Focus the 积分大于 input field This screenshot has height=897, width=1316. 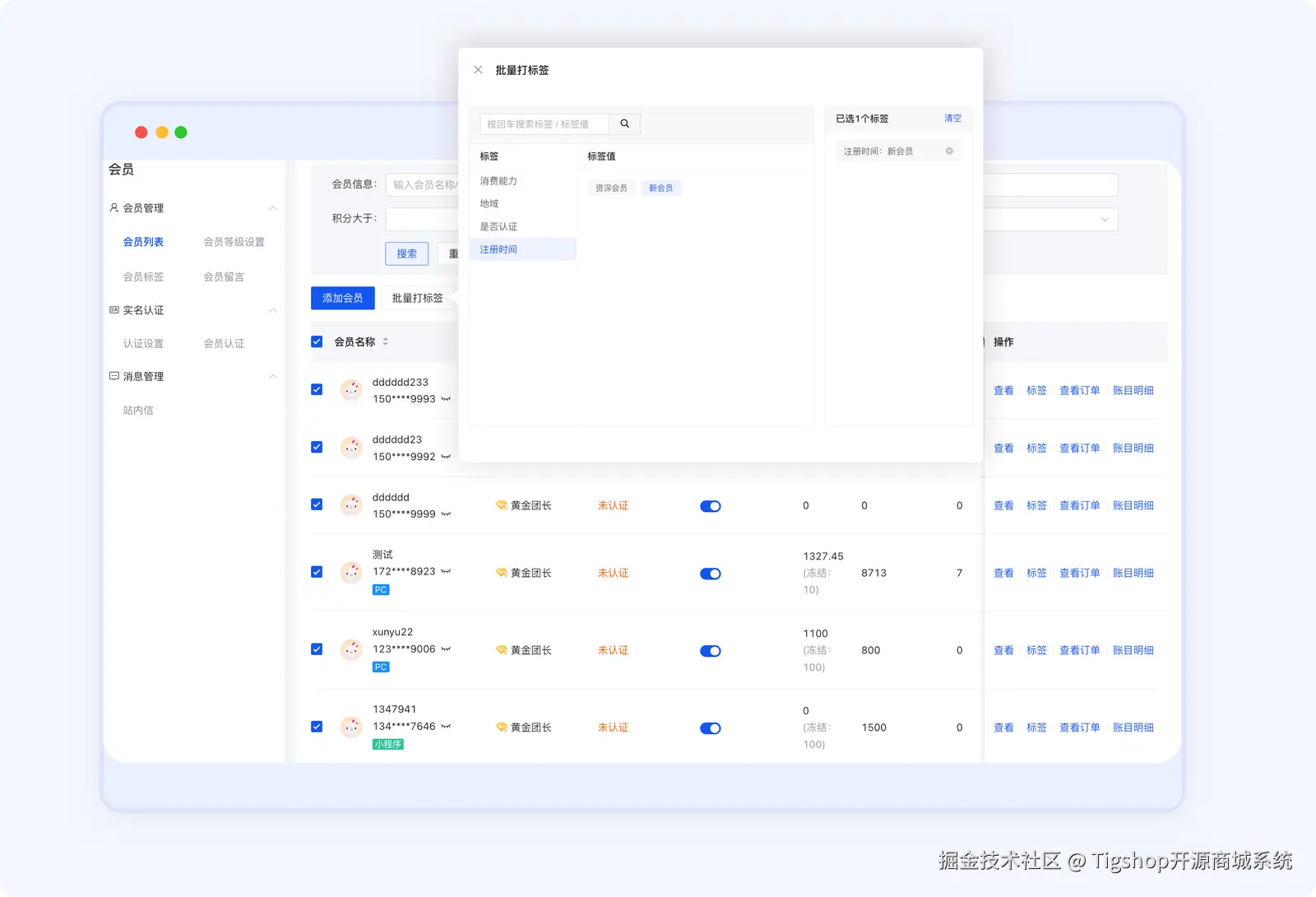click(422, 219)
